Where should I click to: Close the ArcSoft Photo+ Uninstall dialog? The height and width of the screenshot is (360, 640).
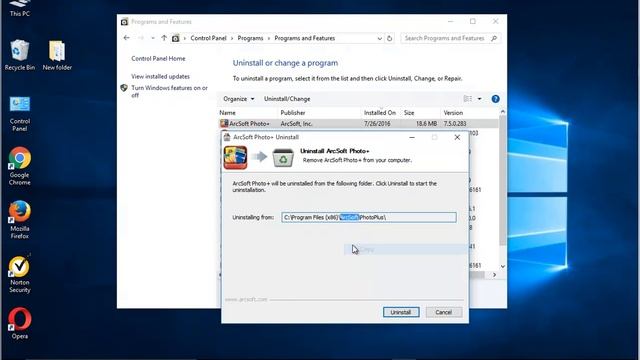(457, 138)
